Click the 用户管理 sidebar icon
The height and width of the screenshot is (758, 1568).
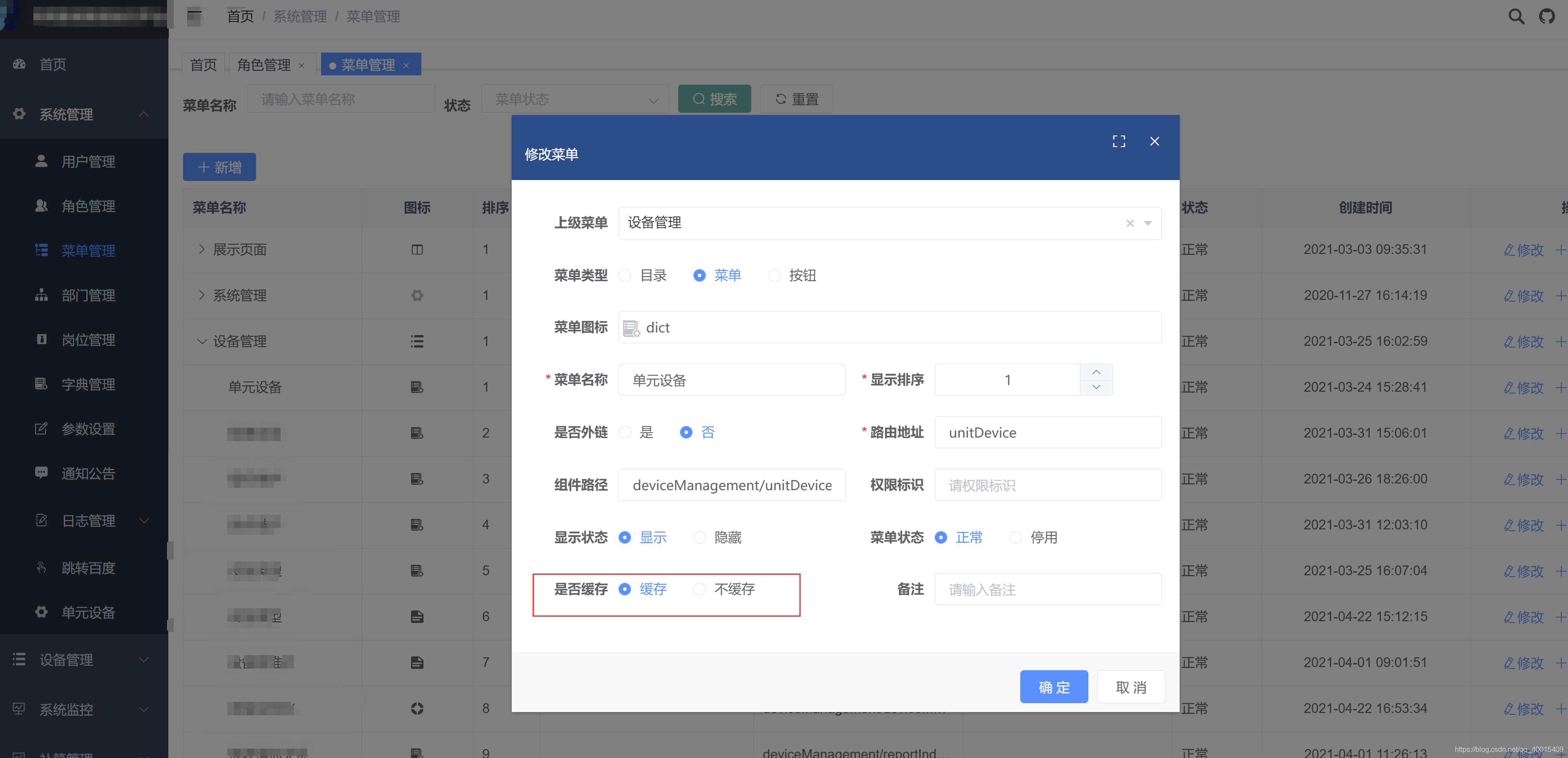click(41, 161)
